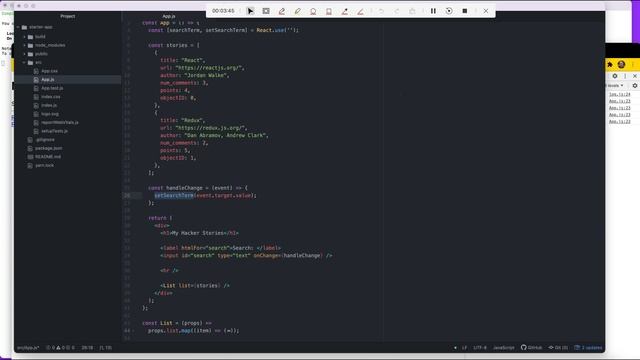Toggle fold marker at line 44
Viewport: 640px width, 360px height.
(x=133, y=331)
